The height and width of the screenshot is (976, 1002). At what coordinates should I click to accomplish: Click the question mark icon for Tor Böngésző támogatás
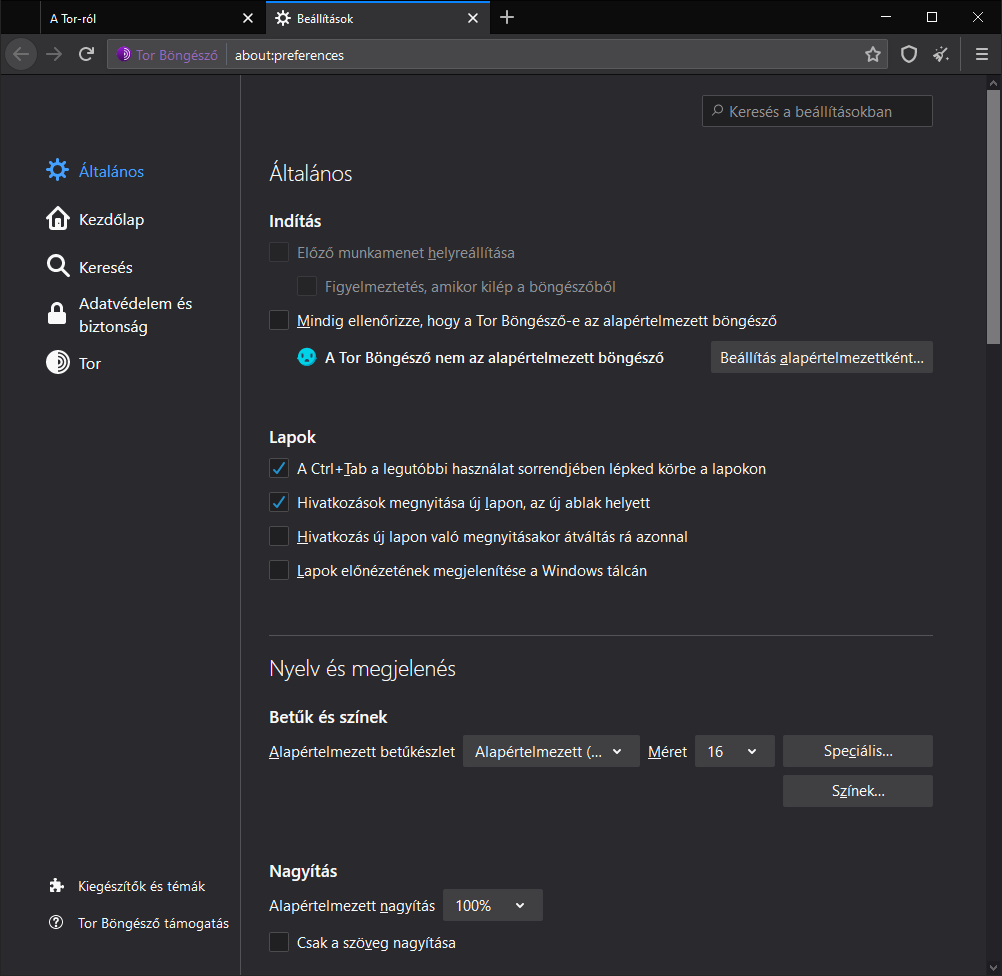pyautogui.click(x=56, y=922)
